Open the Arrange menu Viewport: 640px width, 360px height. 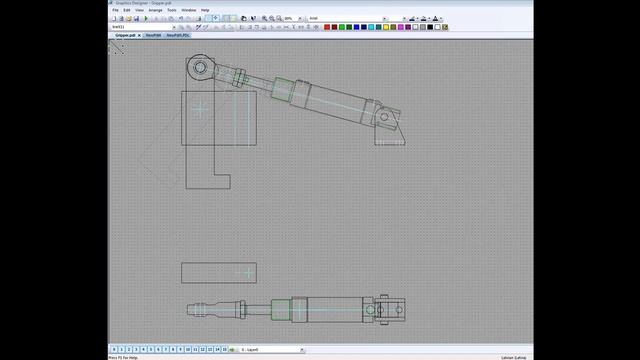155,10
